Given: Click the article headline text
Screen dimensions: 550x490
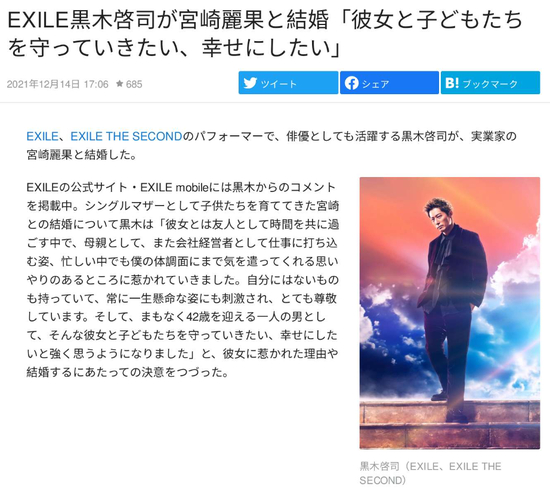Looking at the screenshot, I should (265, 34).
